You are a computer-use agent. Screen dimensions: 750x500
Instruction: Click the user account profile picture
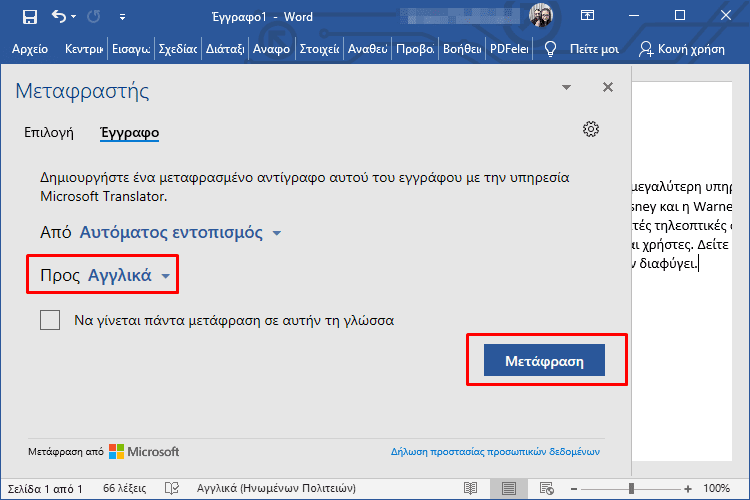(x=541, y=15)
